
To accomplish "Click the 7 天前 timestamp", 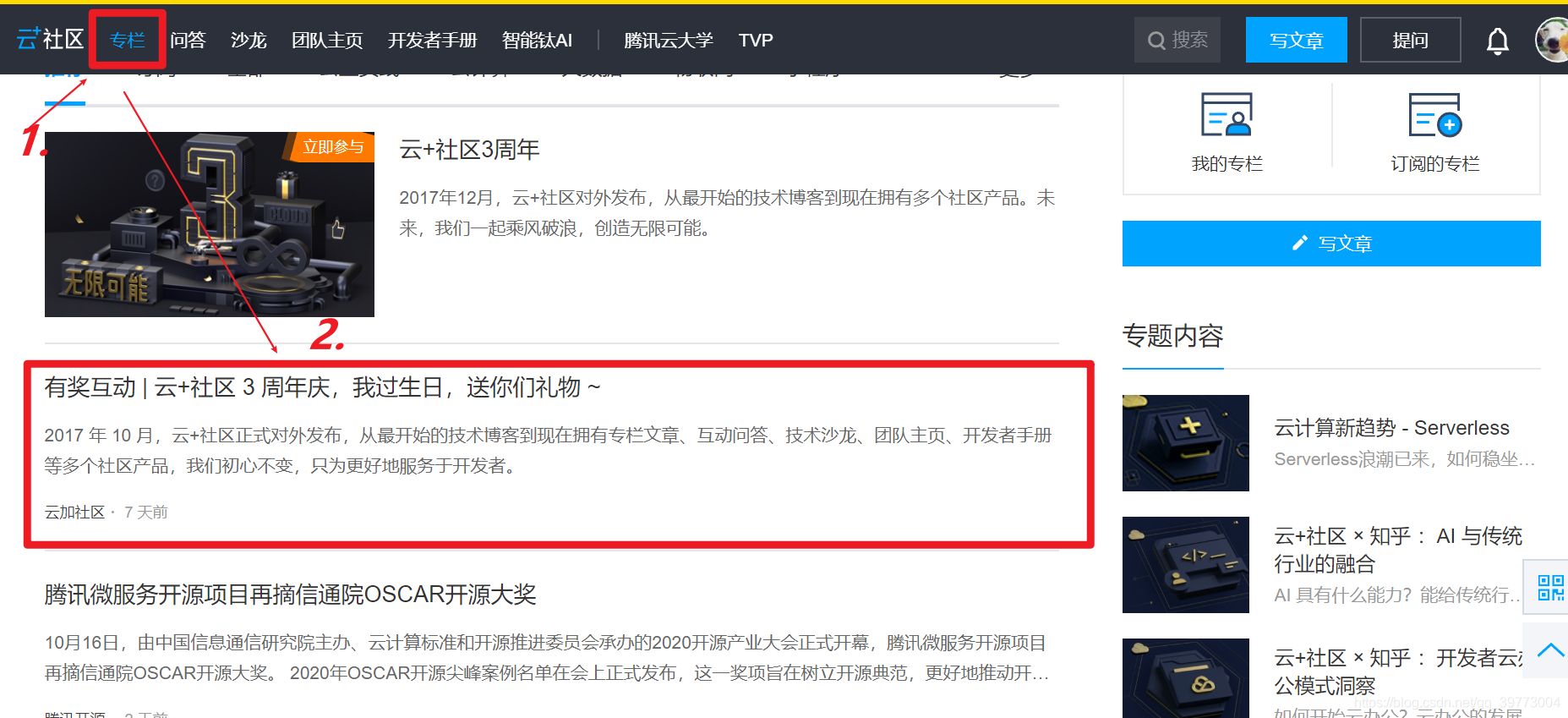I will point(146,512).
